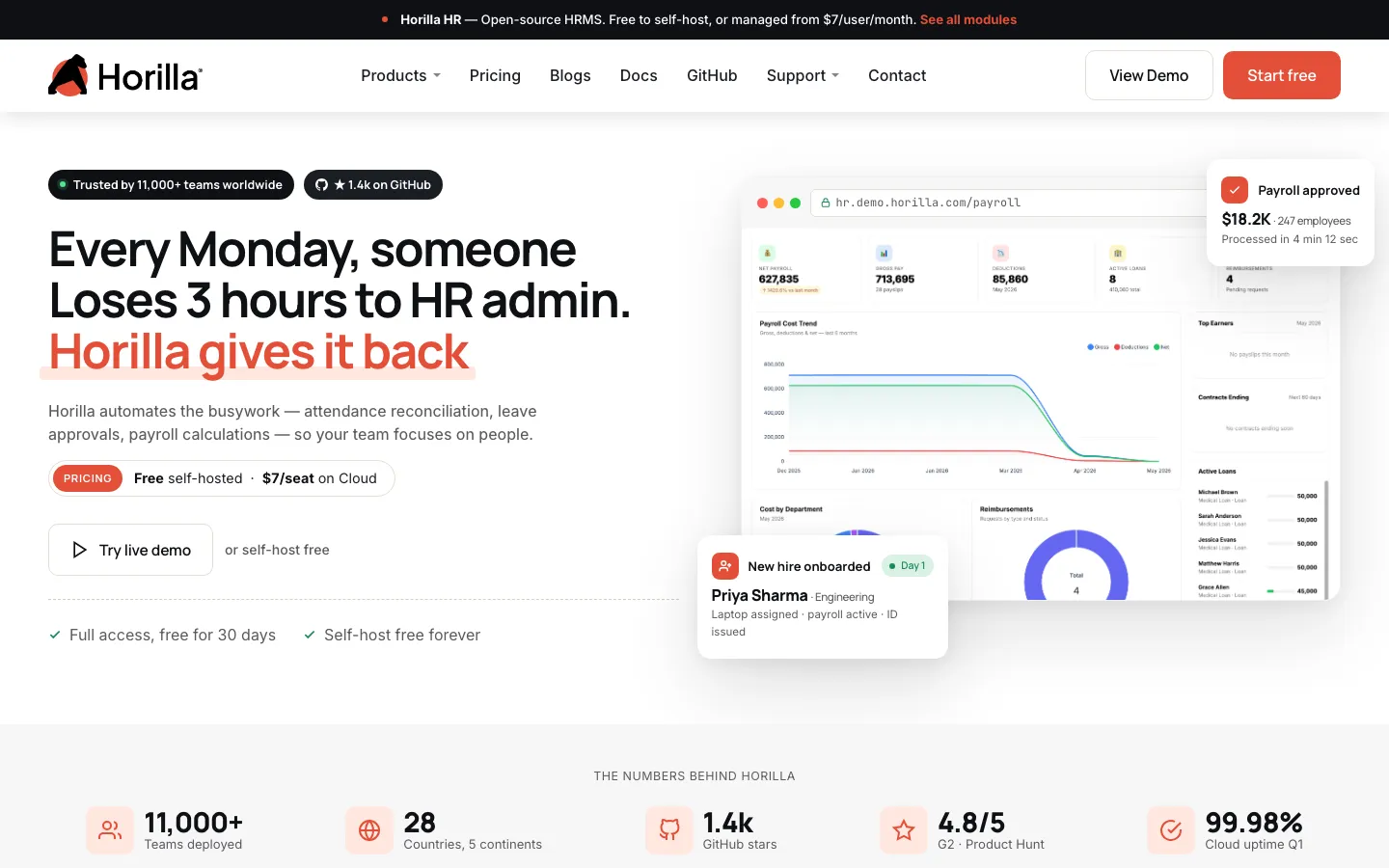Click the green legend dot in chart legend
Image resolution: width=1389 pixels, height=868 pixels.
(1157, 346)
